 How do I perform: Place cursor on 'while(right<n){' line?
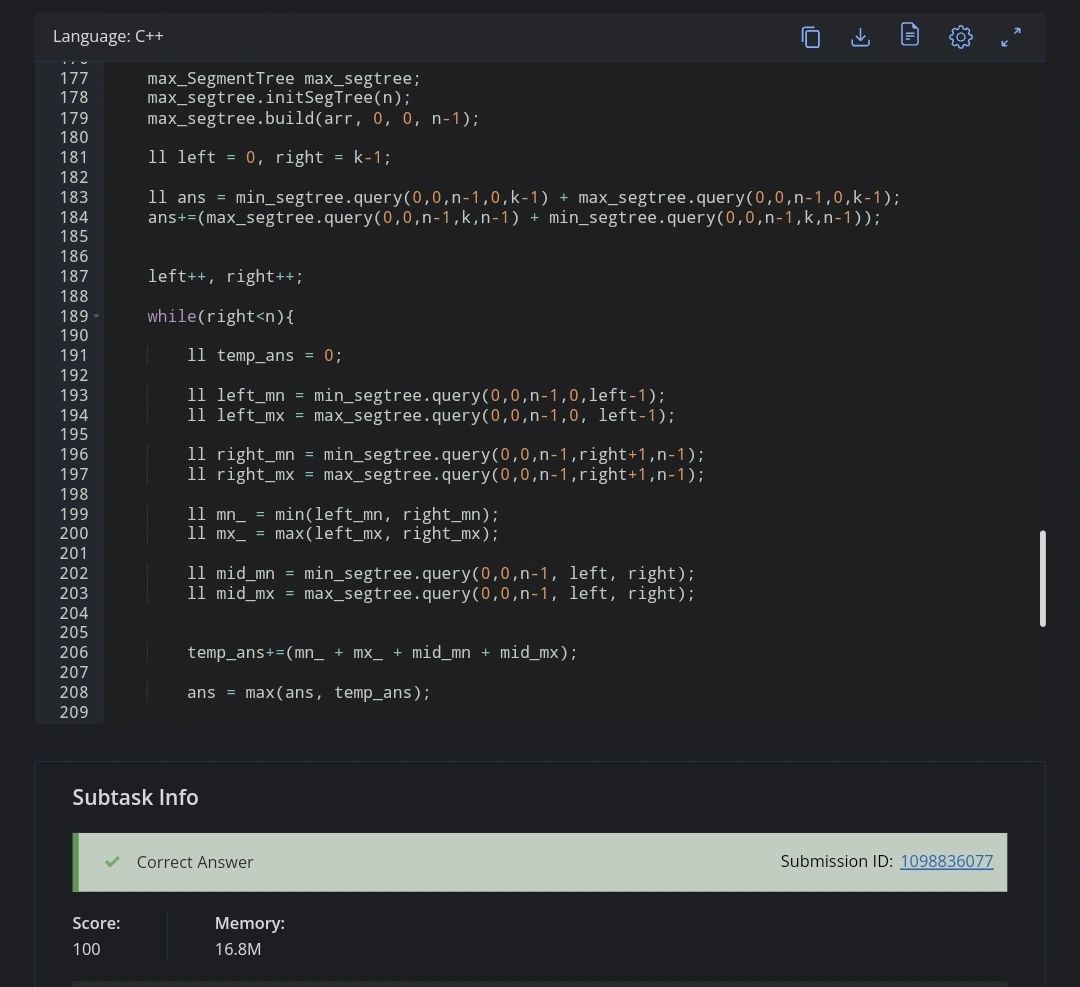(220, 316)
